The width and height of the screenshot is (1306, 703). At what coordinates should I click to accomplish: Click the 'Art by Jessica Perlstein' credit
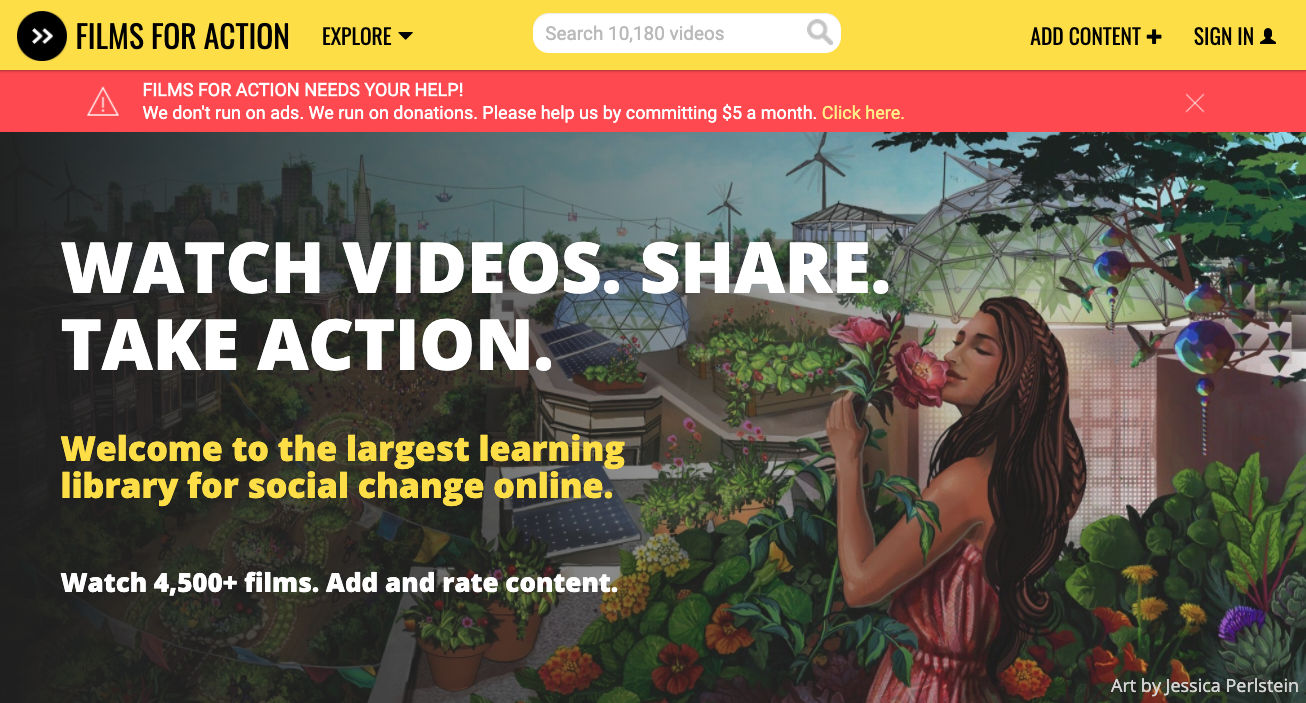coord(1204,686)
